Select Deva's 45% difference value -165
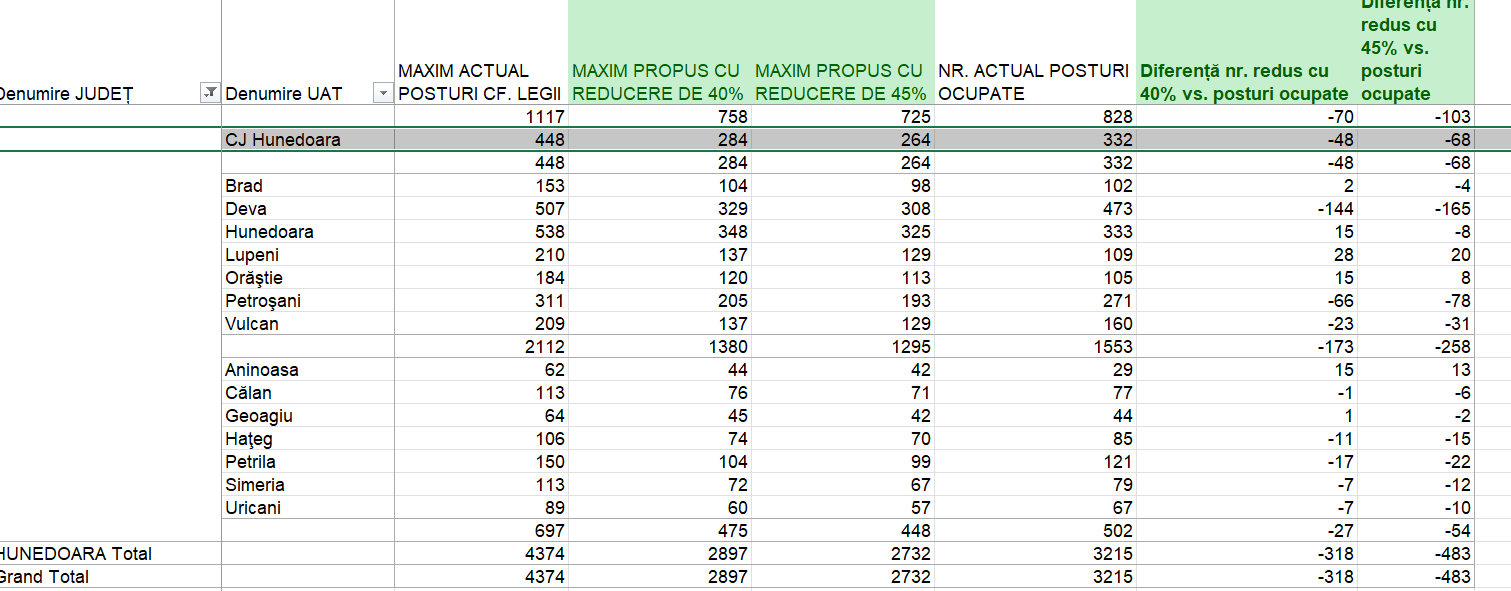Image resolution: width=1511 pixels, height=591 pixels. (x=1450, y=209)
